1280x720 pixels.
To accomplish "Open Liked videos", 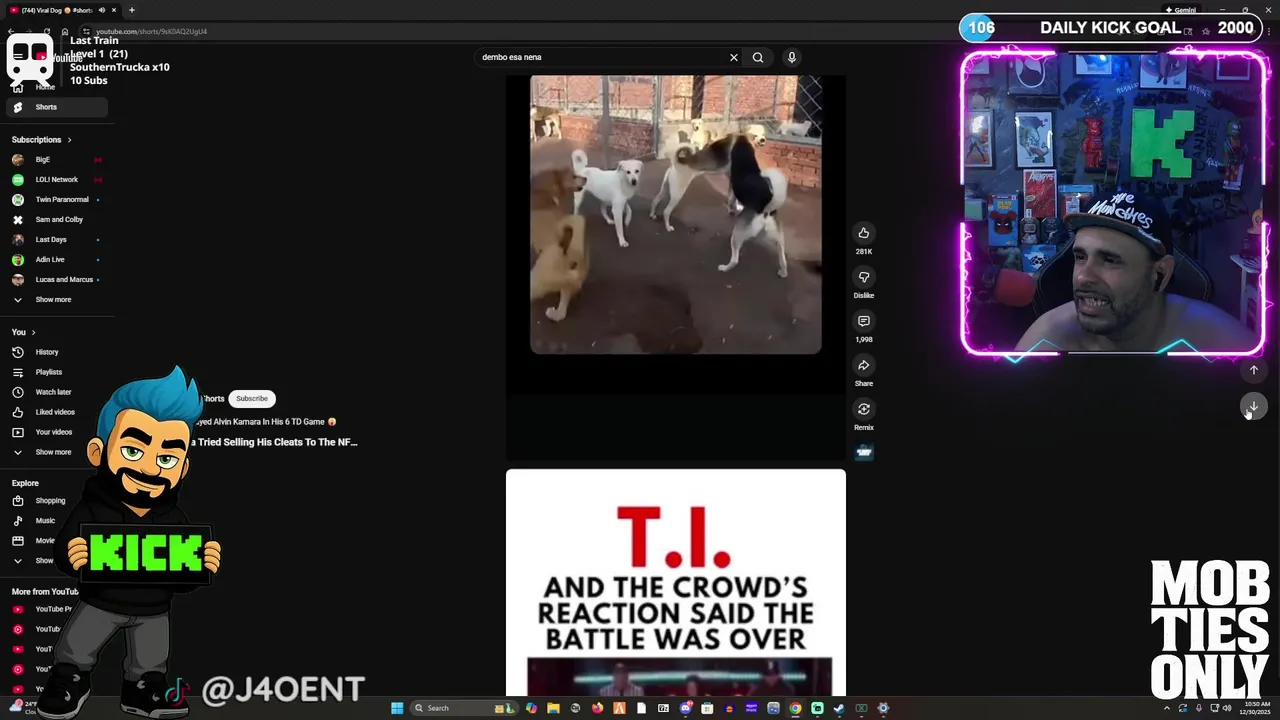I will (56, 412).
